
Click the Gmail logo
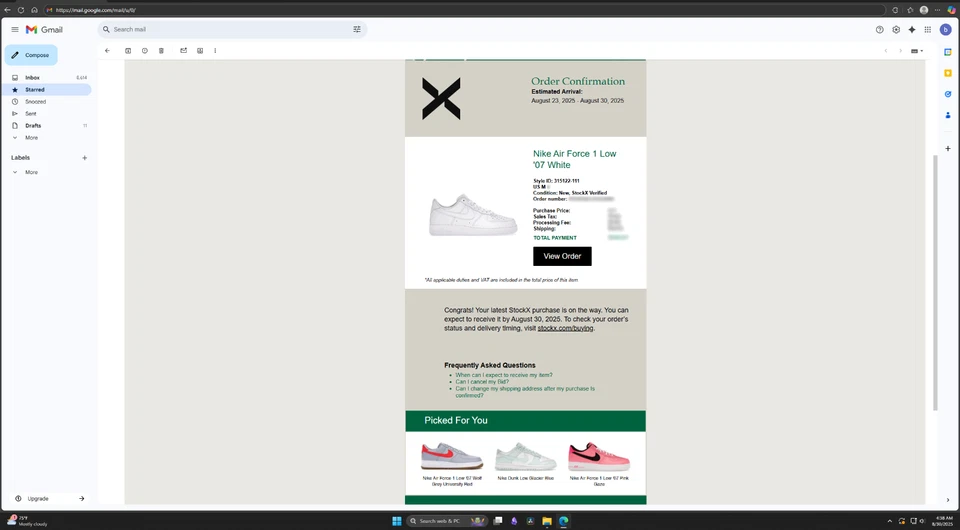44,29
